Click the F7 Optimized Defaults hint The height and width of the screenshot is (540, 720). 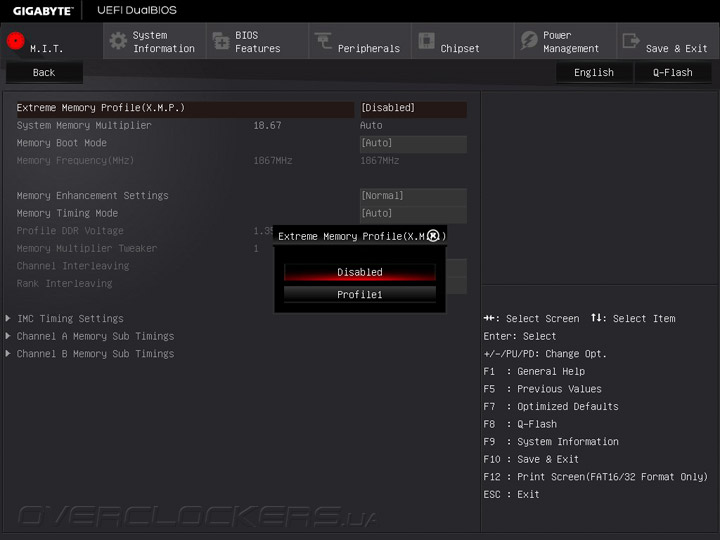(551, 406)
